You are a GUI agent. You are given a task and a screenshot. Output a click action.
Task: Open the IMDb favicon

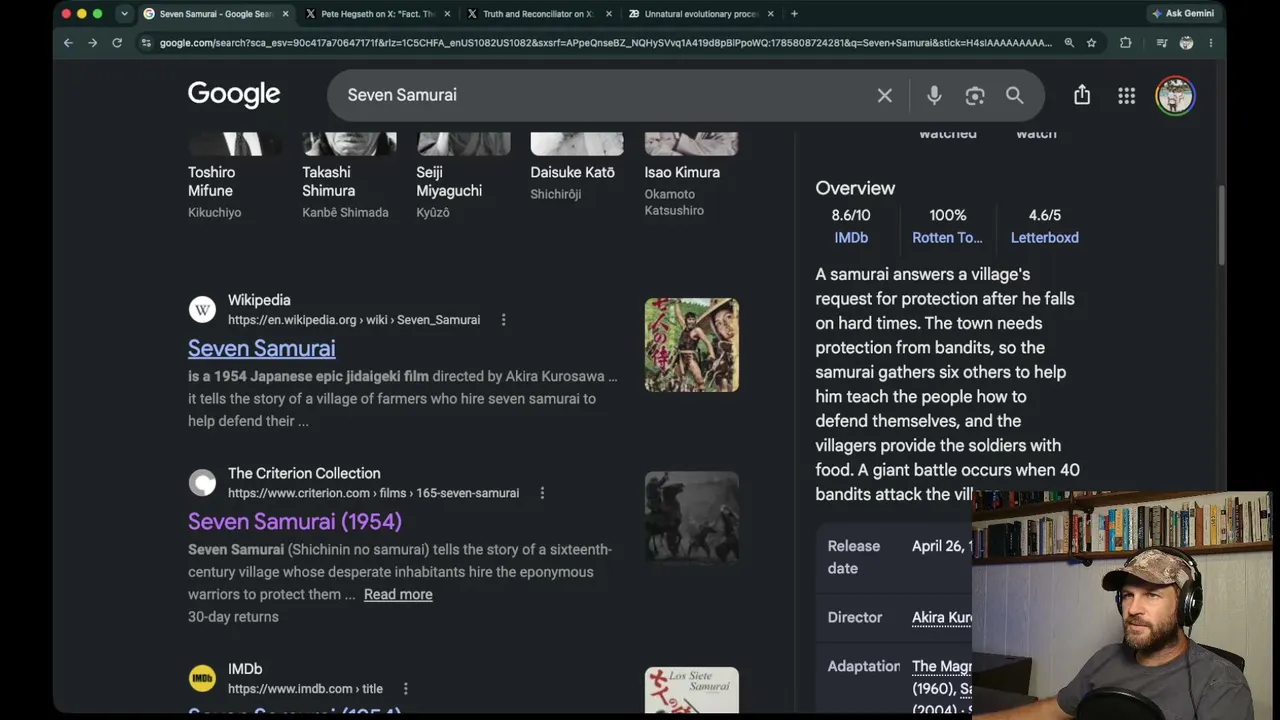click(202, 679)
